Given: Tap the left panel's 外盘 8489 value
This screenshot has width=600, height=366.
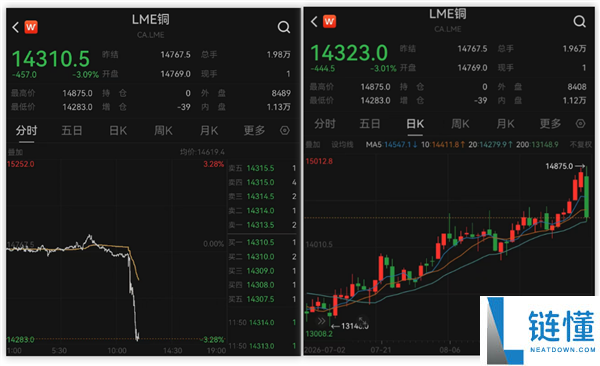Looking at the screenshot, I should [281, 93].
